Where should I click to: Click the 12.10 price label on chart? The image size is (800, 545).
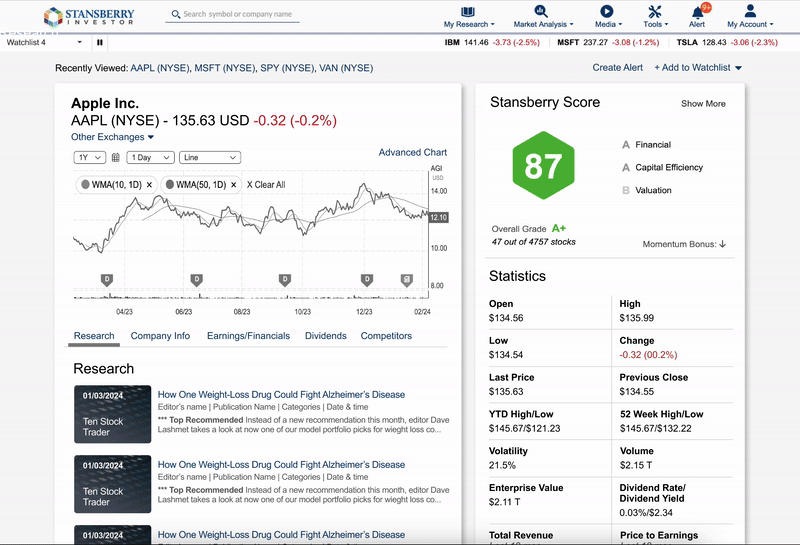(438, 217)
